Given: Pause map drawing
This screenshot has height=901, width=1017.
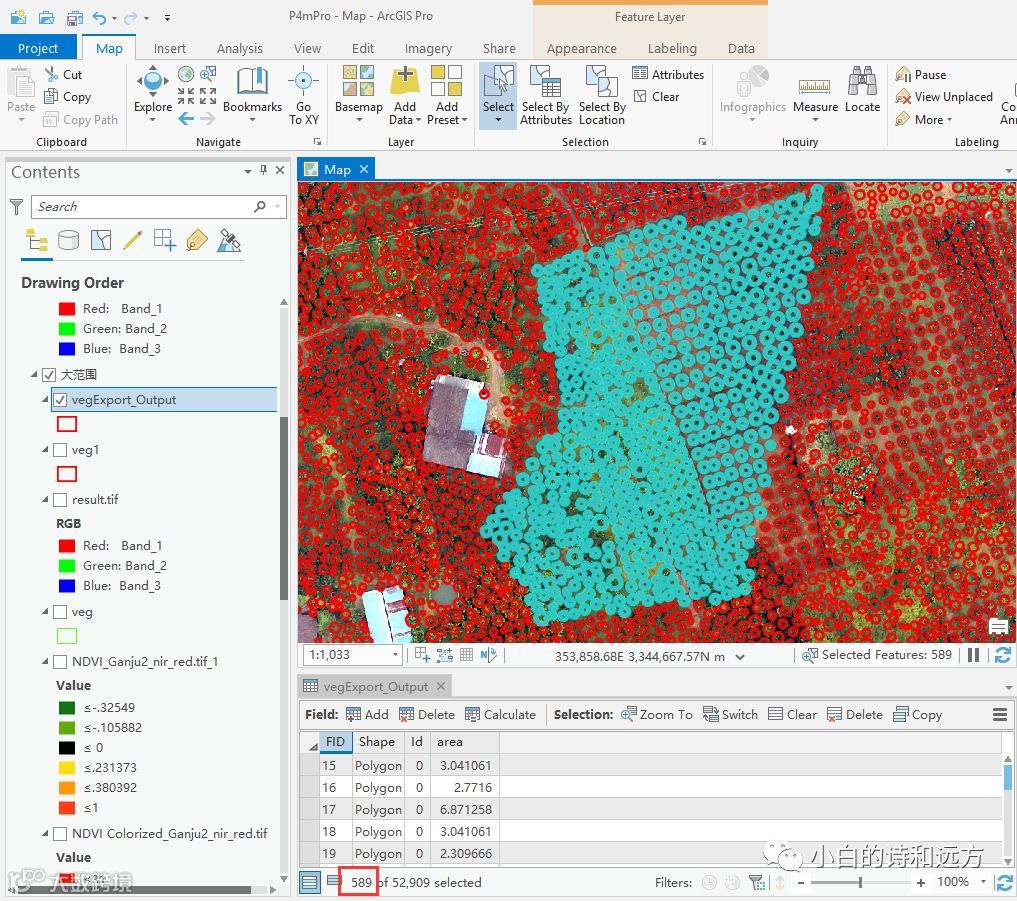Looking at the screenshot, I should (973, 655).
